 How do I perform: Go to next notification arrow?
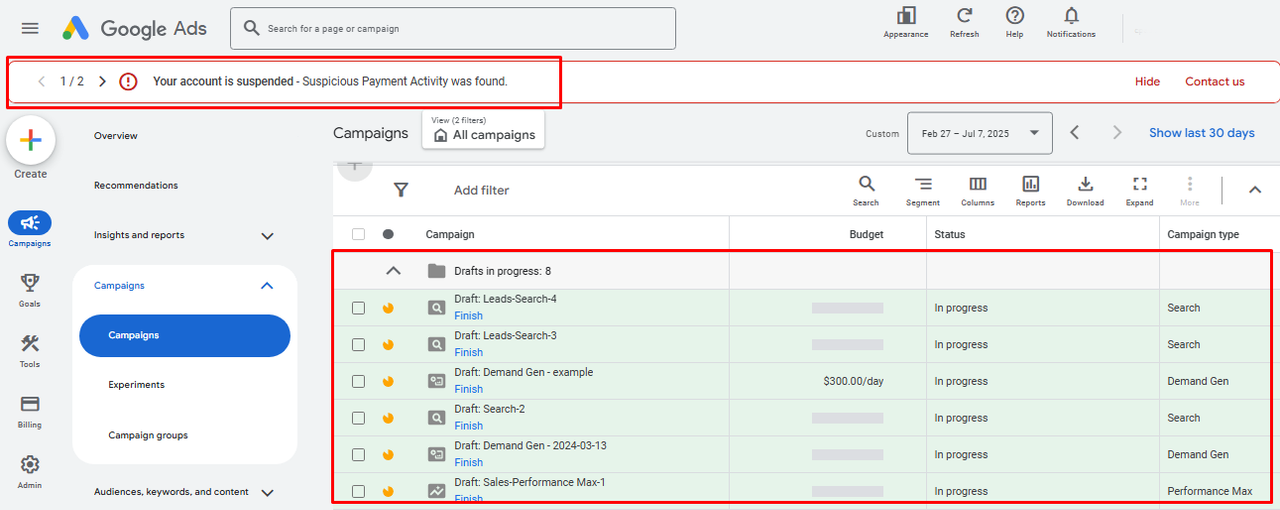coord(102,81)
